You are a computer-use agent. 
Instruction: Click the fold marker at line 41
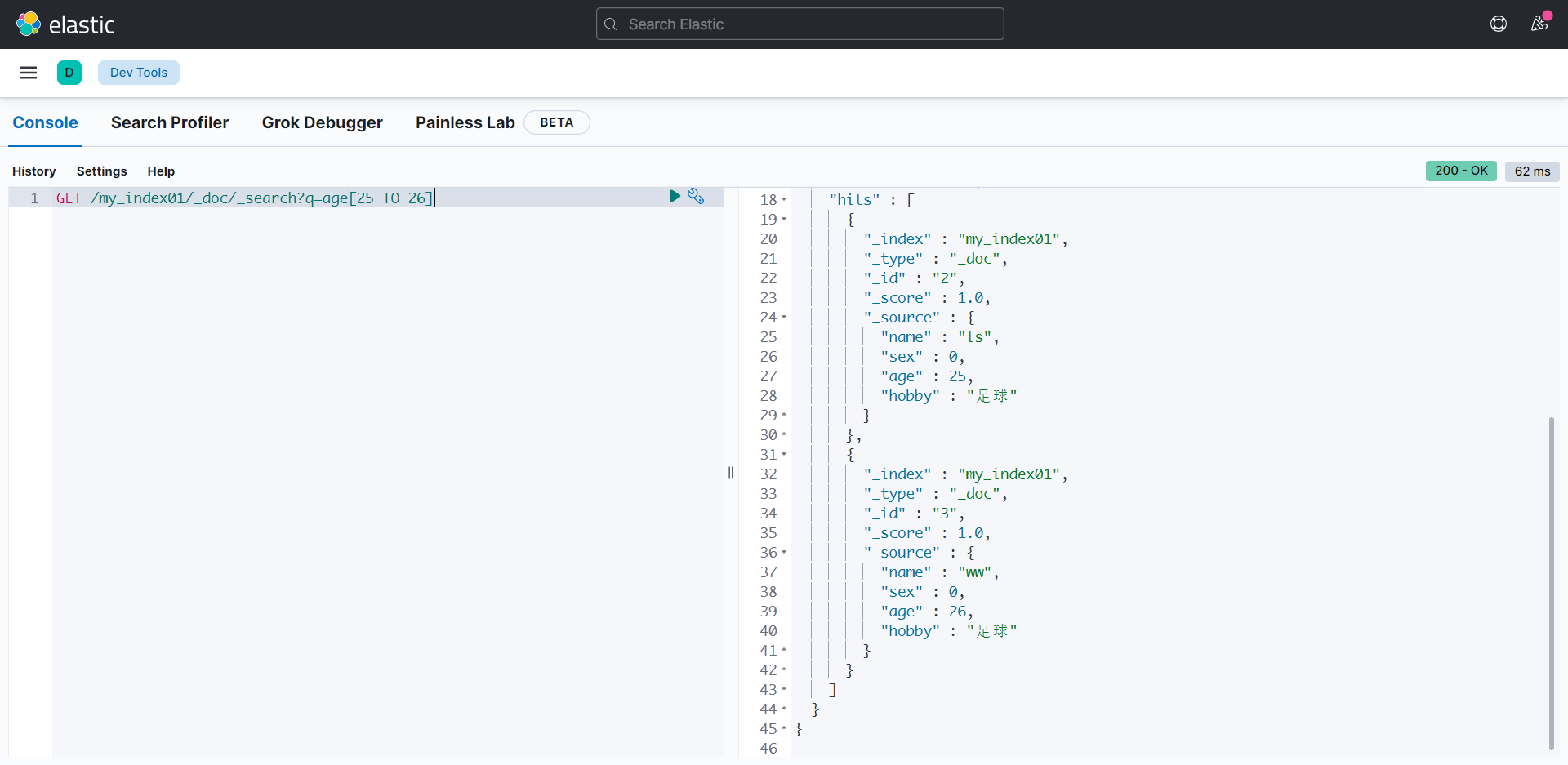point(784,651)
